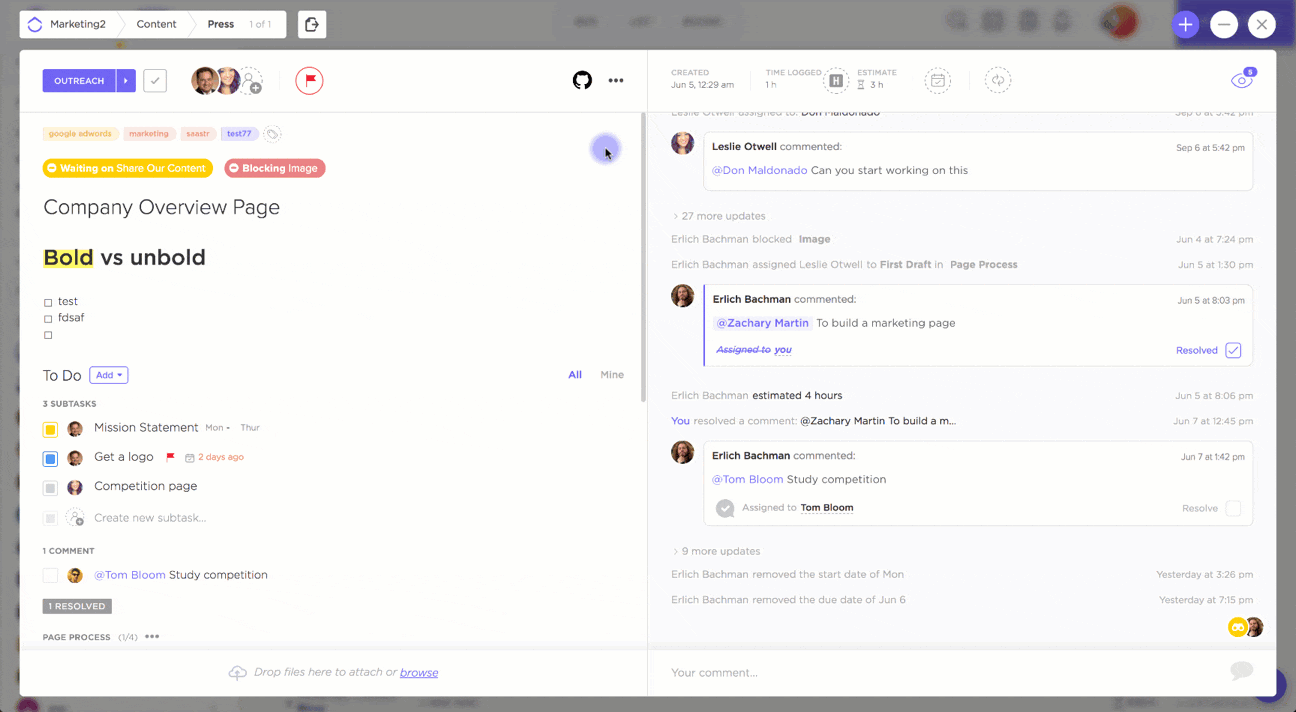Expand 27 more updates
Image resolution: width=1296 pixels, height=712 pixels.
point(718,216)
